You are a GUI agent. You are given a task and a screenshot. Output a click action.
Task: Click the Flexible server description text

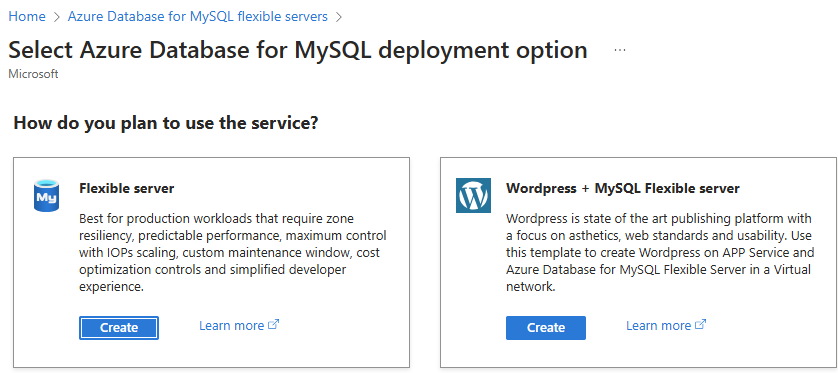pyautogui.click(x=233, y=253)
